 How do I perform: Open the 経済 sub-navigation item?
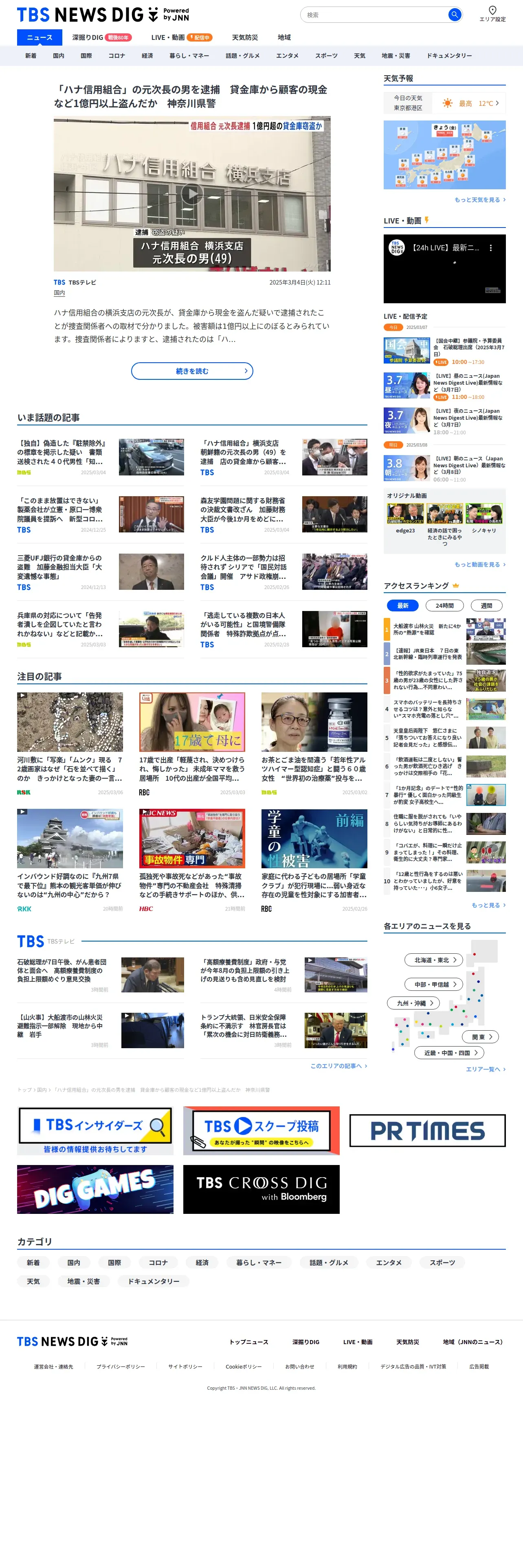click(147, 55)
